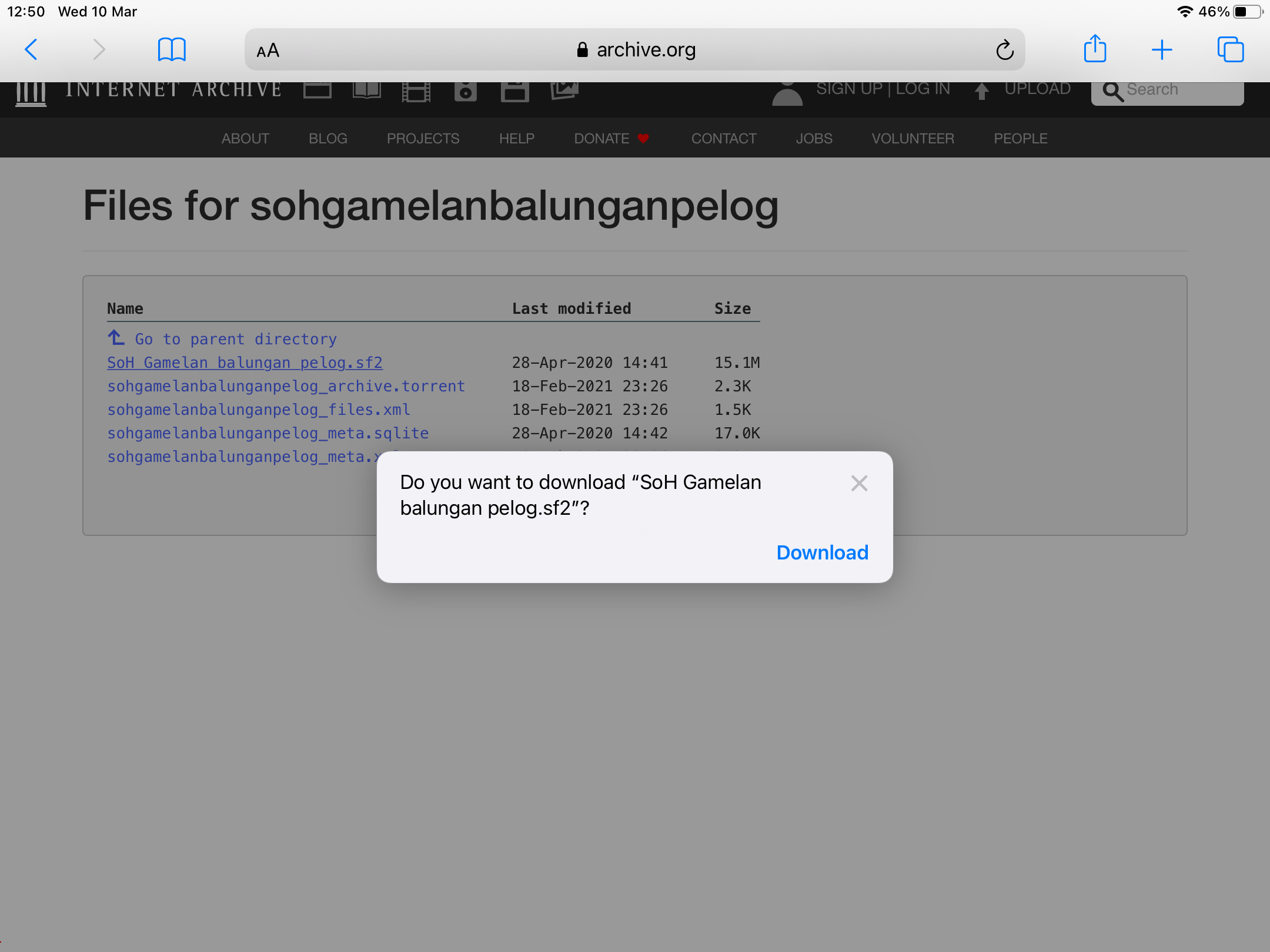
Task: Click the 28-Apr-2020 14:41 date cell
Action: point(590,363)
